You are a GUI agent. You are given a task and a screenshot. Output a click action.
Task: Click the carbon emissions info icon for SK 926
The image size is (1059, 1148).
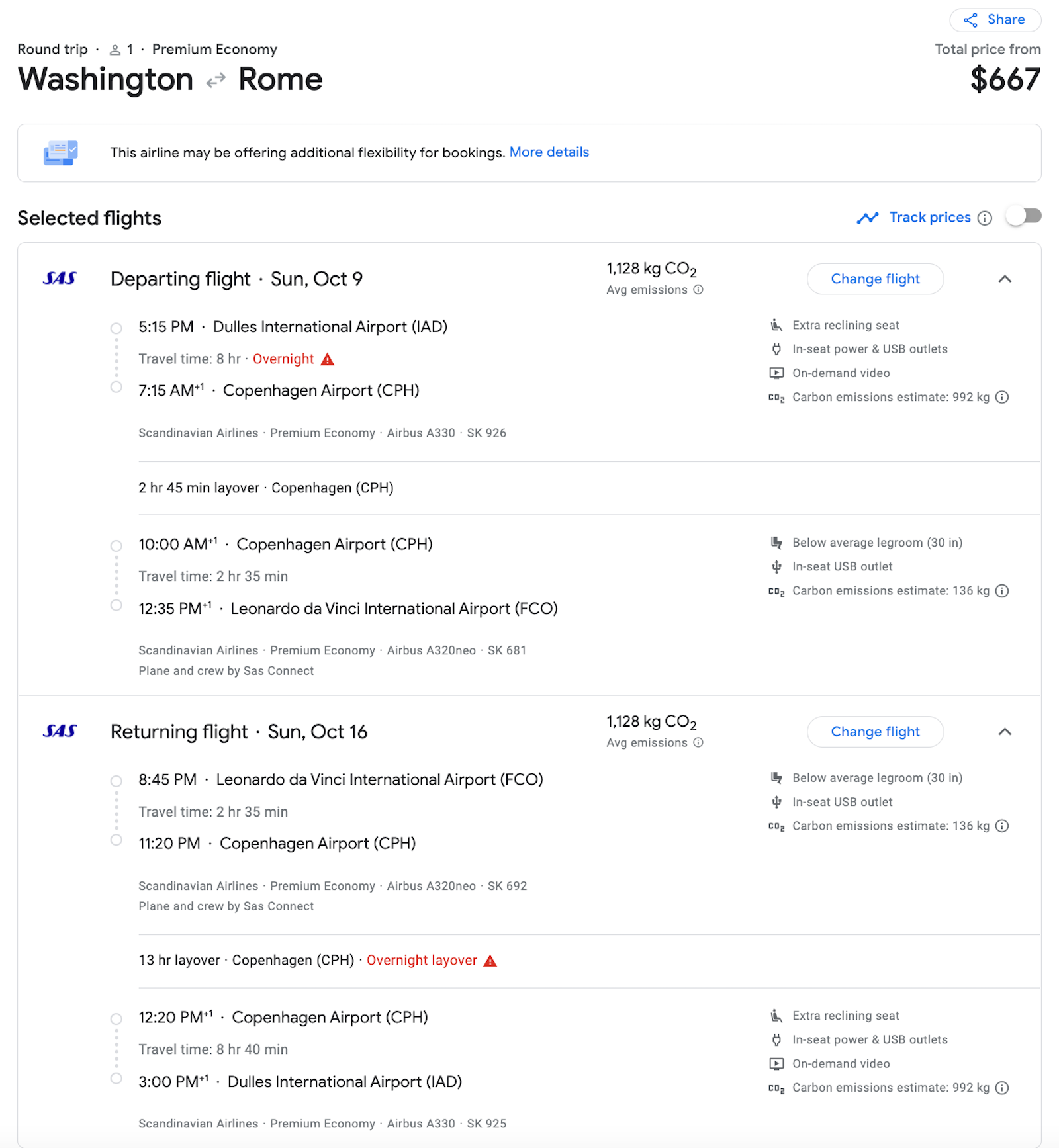(1003, 397)
